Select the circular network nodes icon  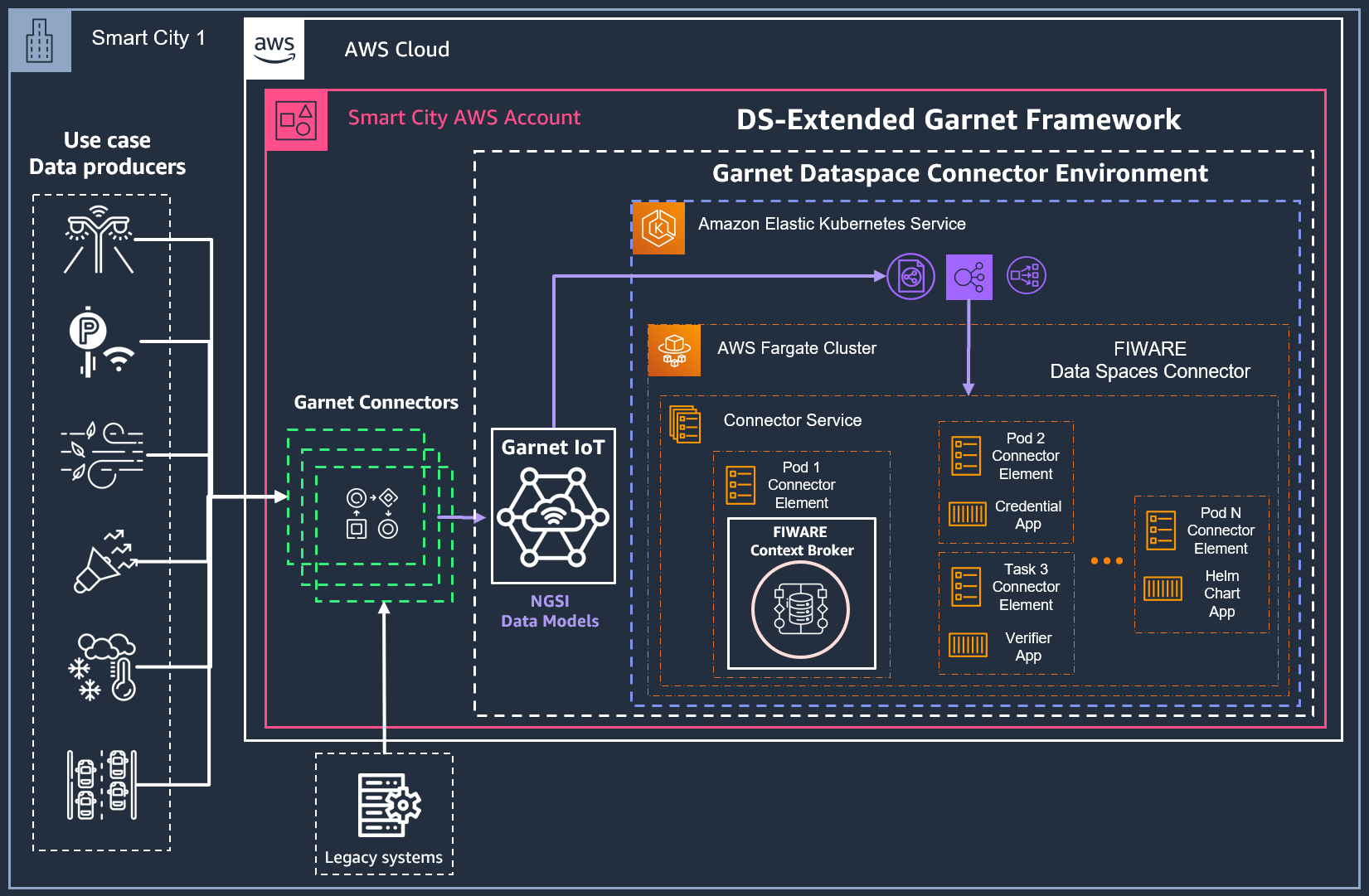tap(1027, 275)
